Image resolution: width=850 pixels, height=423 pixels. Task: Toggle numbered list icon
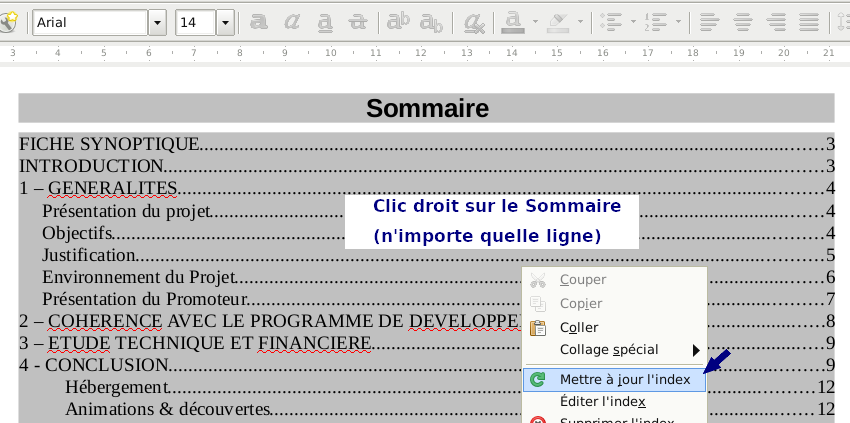coord(655,22)
